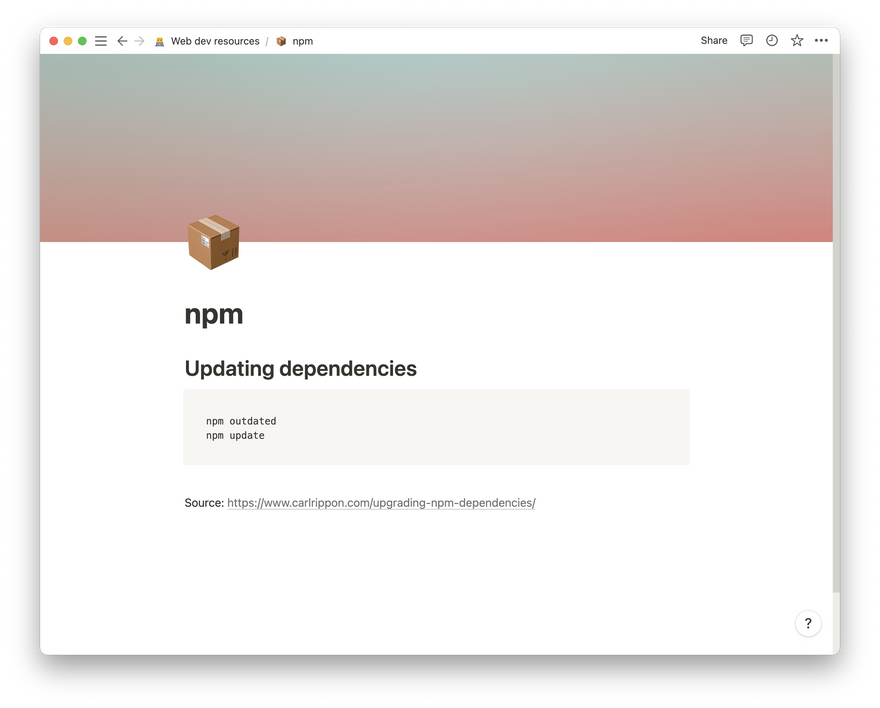
Task: Click the vertical scrollbar on the right
Action: pos(836,320)
